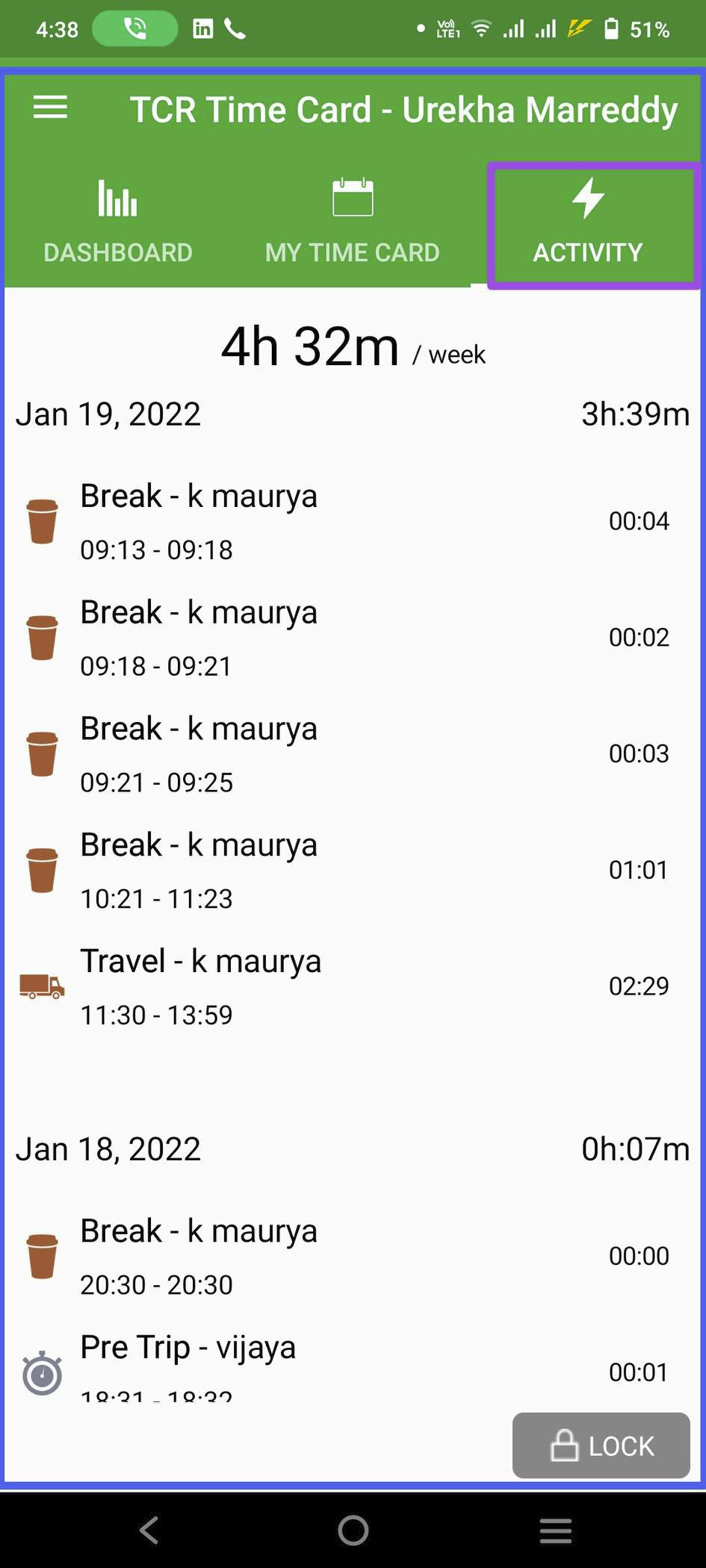
Task: Tap the Dashboard bar chart icon
Action: (x=117, y=198)
